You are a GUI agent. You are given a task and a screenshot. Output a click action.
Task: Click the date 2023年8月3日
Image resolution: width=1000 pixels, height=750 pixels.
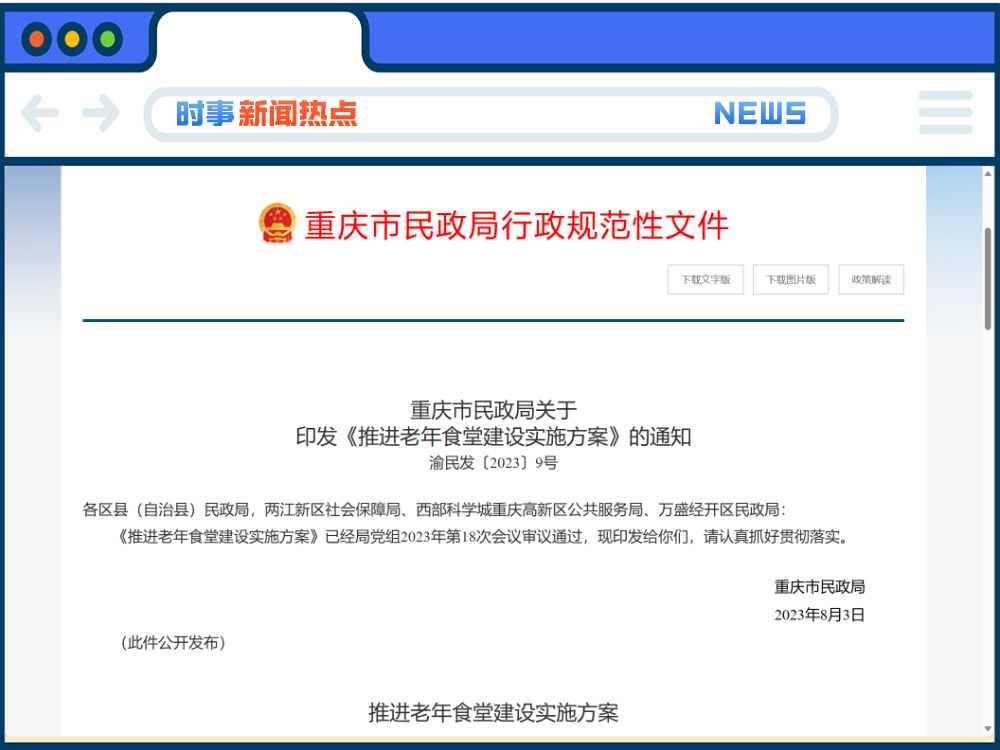pos(820,614)
